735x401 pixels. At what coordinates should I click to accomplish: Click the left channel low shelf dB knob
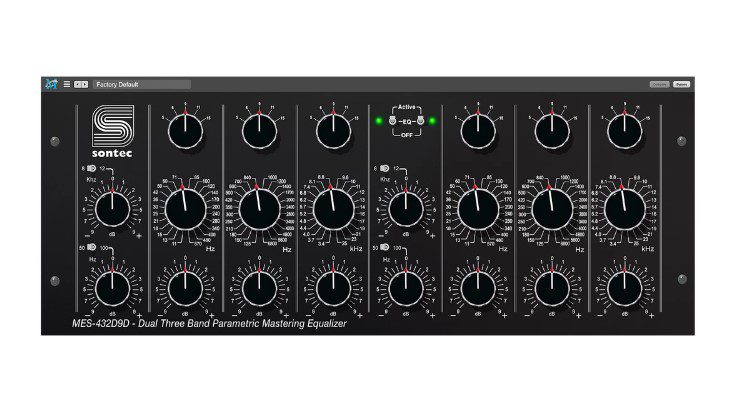click(x=112, y=288)
